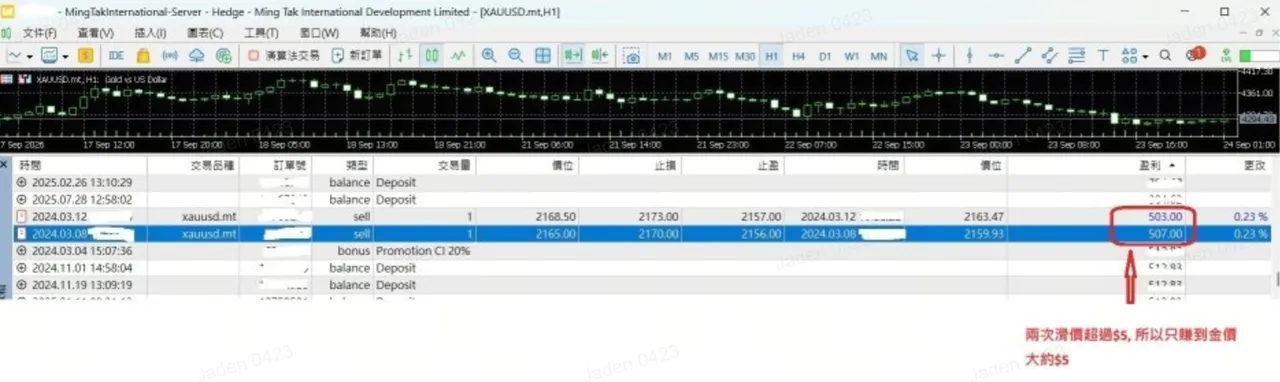The image size is (1280, 382).
Task: Select the W1 timeframe button
Action: [x=852, y=56]
